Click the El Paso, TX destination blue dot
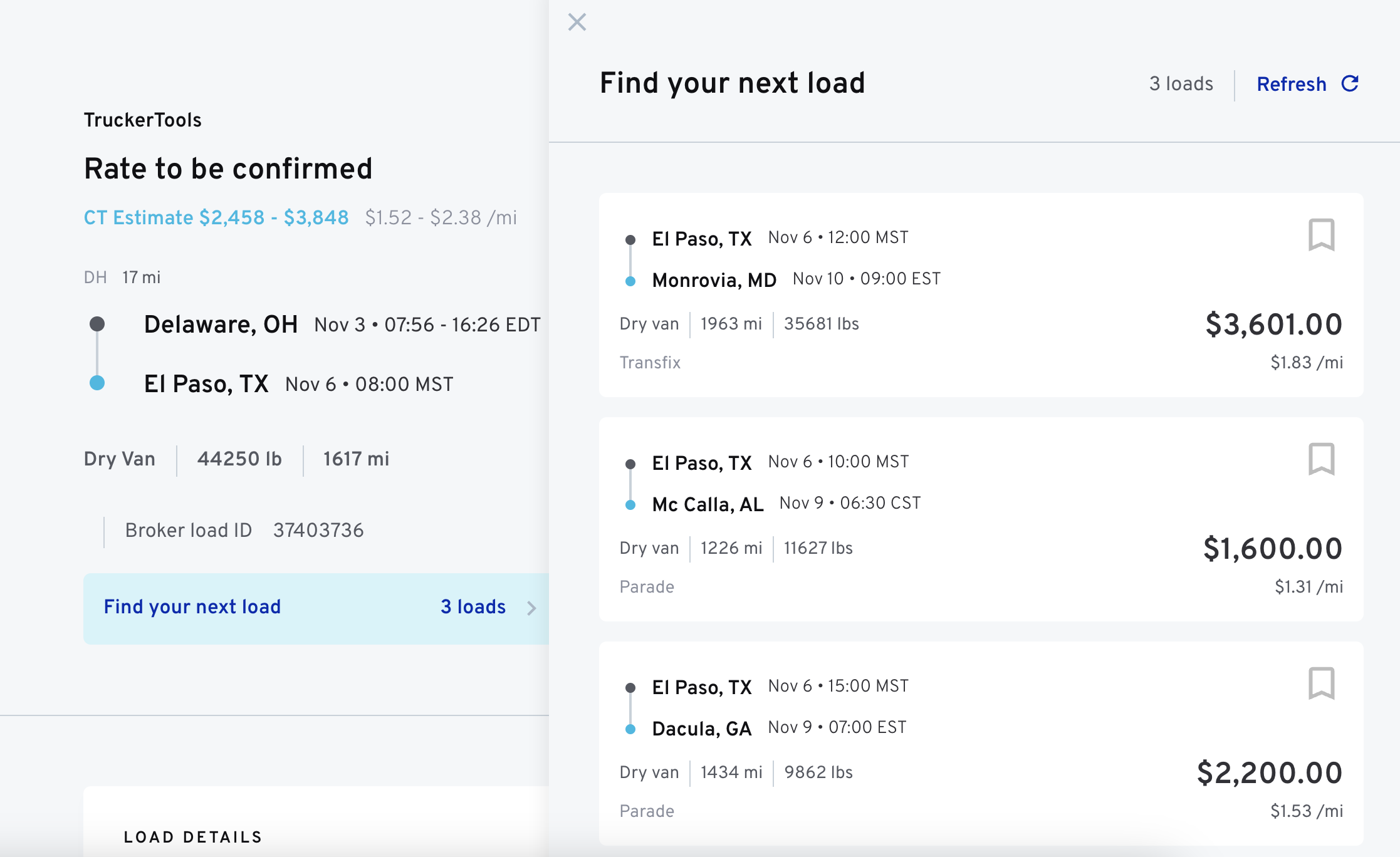Screen dimensions: 1400x857 (x=97, y=383)
